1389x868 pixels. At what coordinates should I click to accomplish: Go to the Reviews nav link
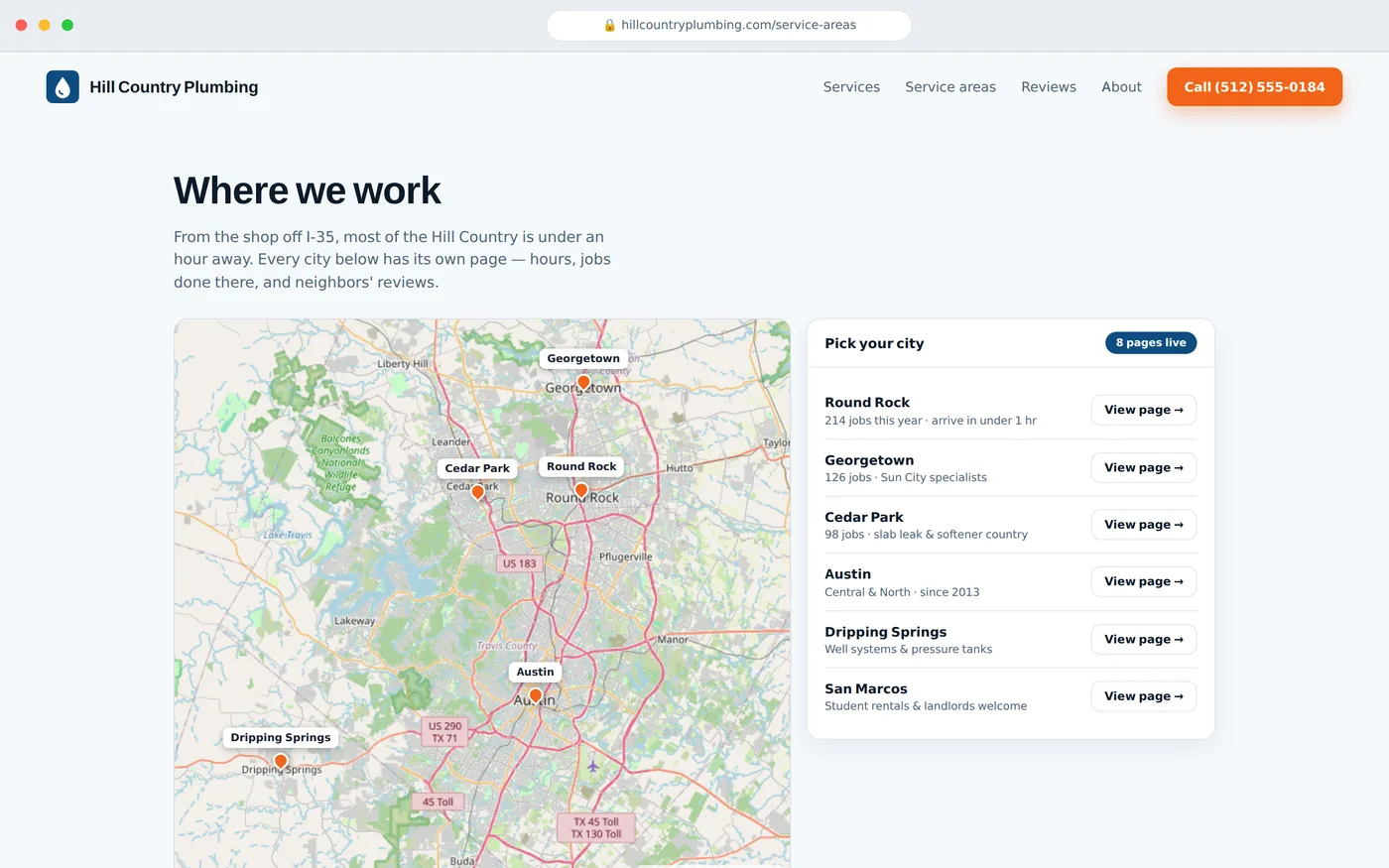pos(1049,86)
